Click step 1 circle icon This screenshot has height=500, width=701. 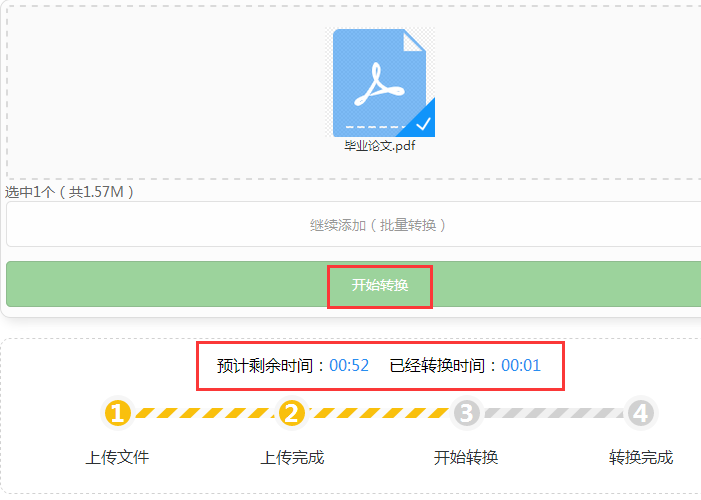(118, 413)
